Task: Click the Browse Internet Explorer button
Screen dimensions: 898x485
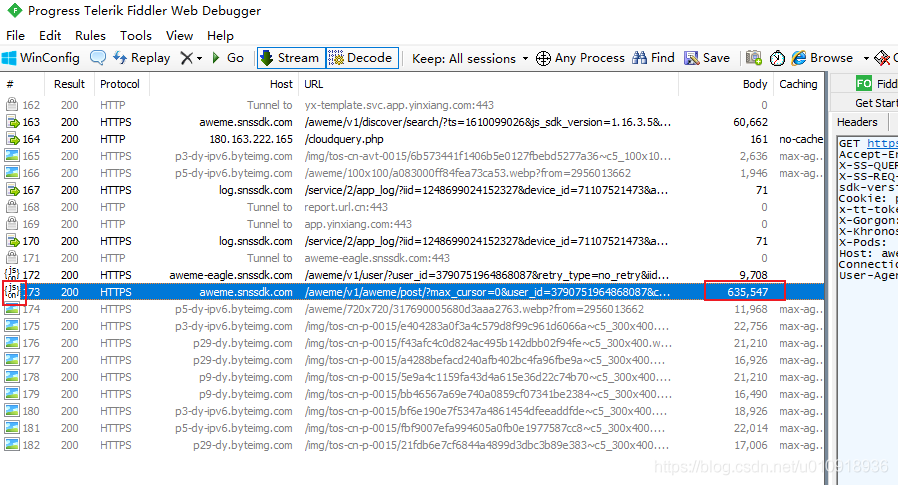Action: pos(822,58)
